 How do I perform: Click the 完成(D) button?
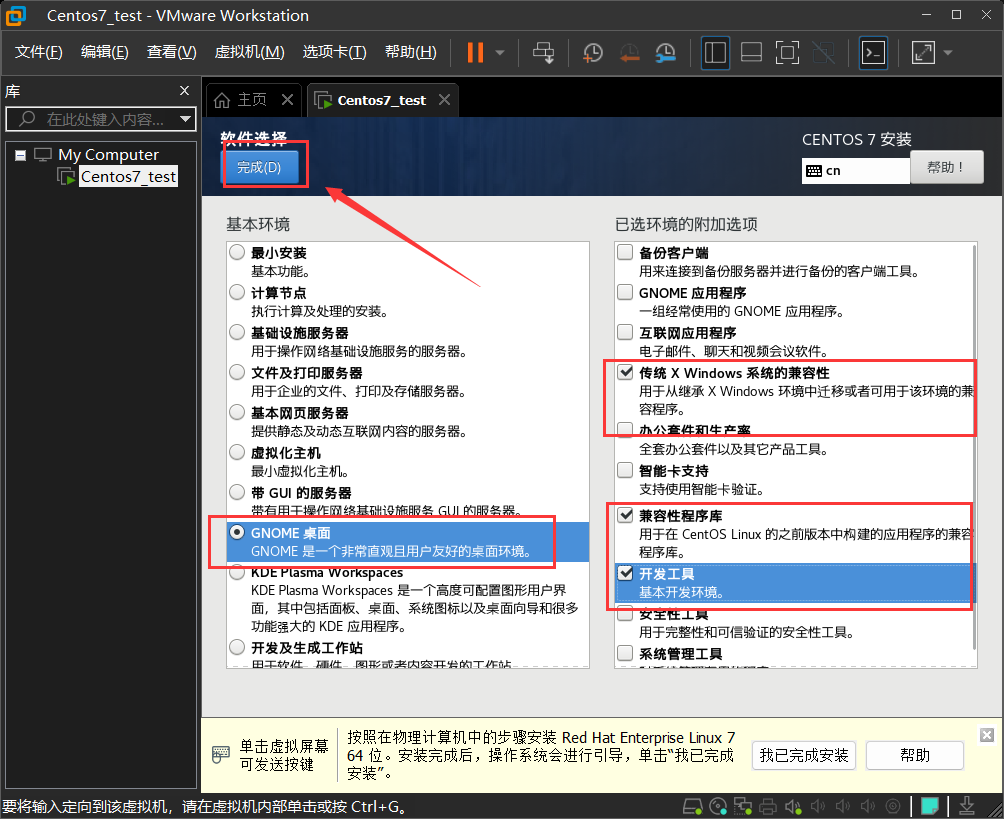pyautogui.click(x=259, y=167)
